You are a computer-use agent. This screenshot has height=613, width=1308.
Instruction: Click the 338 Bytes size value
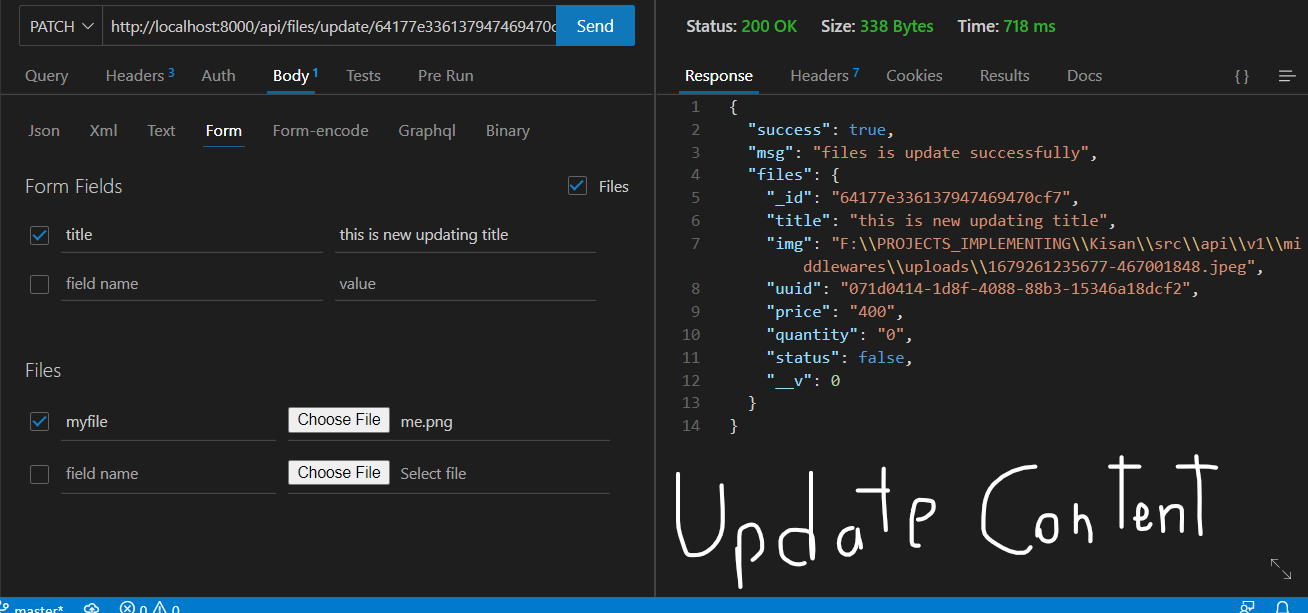click(897, 26)
